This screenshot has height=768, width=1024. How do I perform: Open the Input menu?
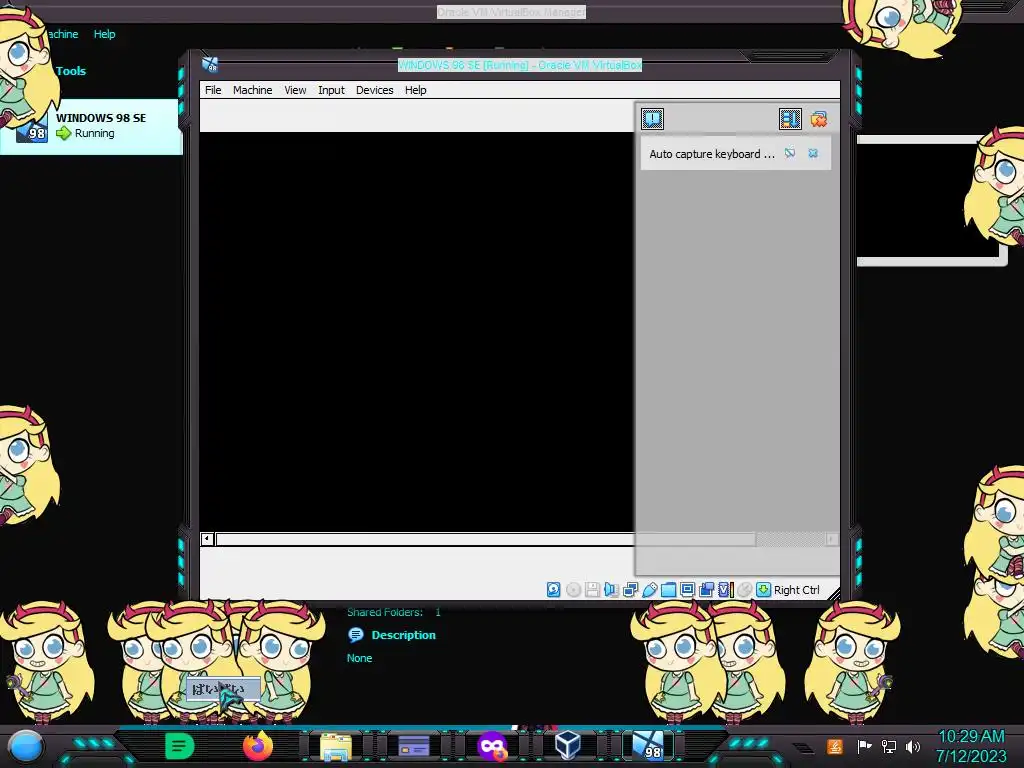click(331, 90)
